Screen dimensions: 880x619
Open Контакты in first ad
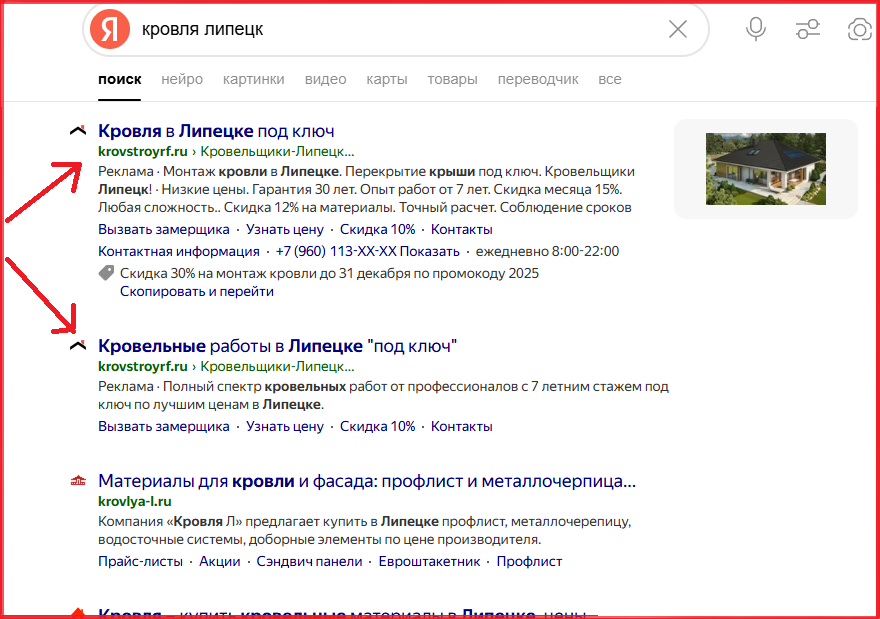coord(461,230)
